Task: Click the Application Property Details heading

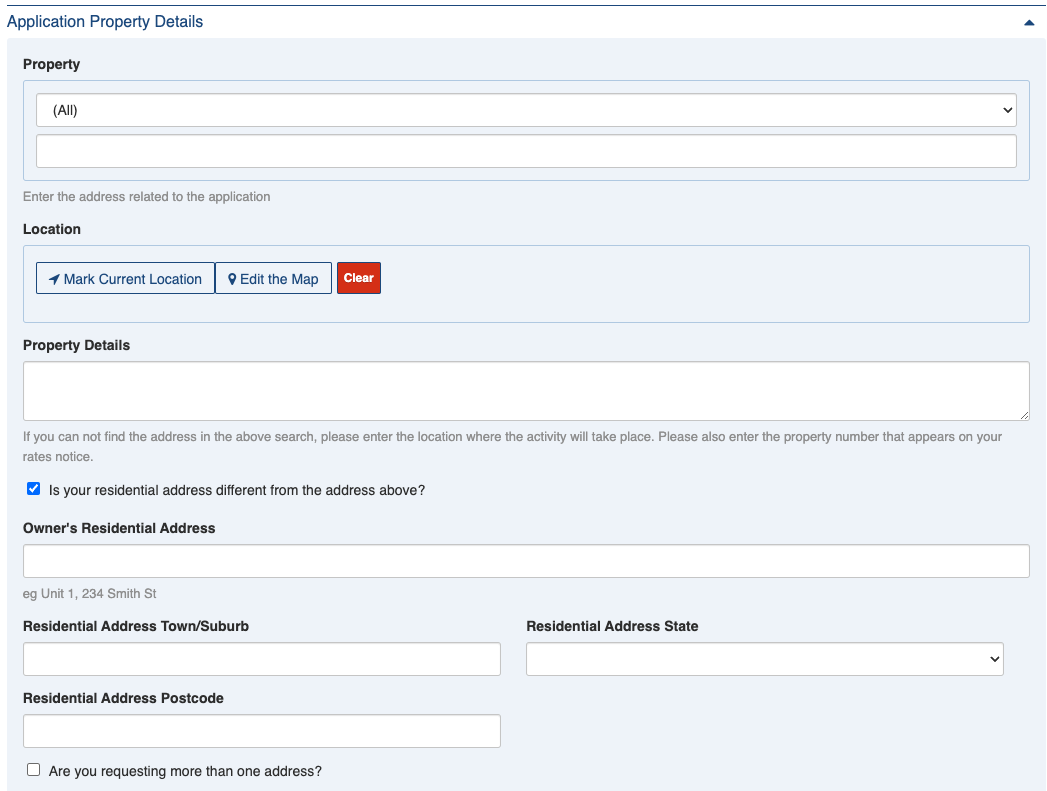Action: (105, 22)
